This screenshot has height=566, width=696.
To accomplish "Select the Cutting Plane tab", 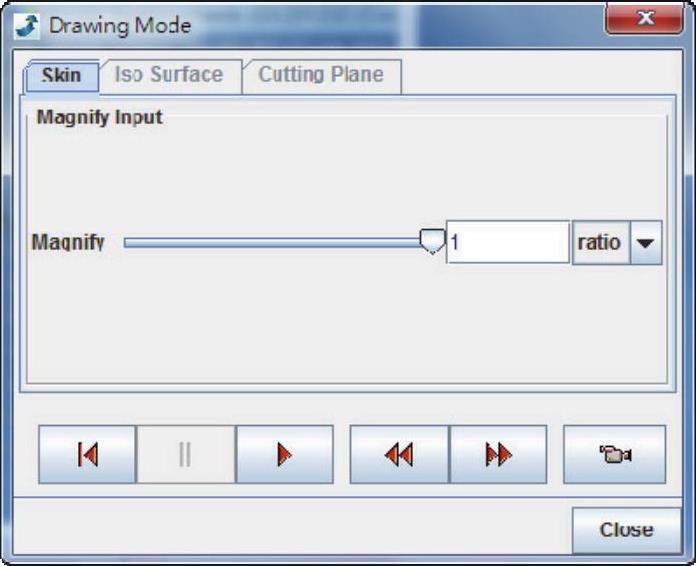I will [x=320, y=75].
